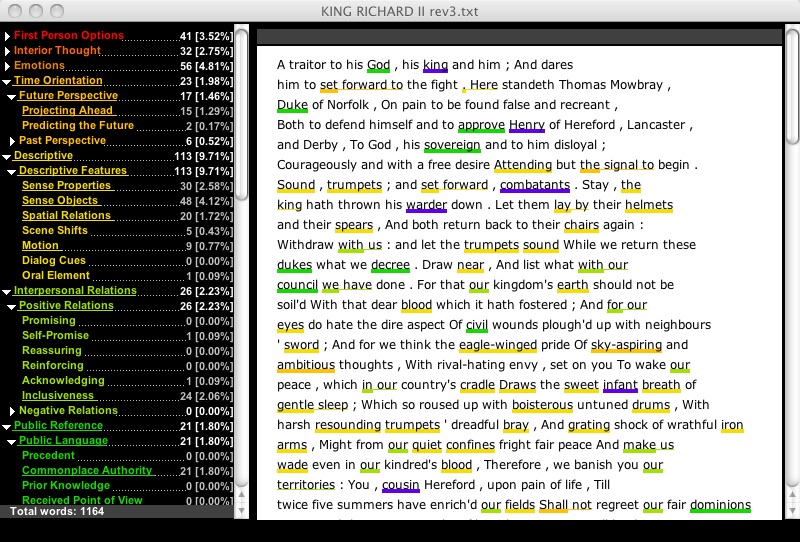Click the Interior Thought label

point(57,51)
